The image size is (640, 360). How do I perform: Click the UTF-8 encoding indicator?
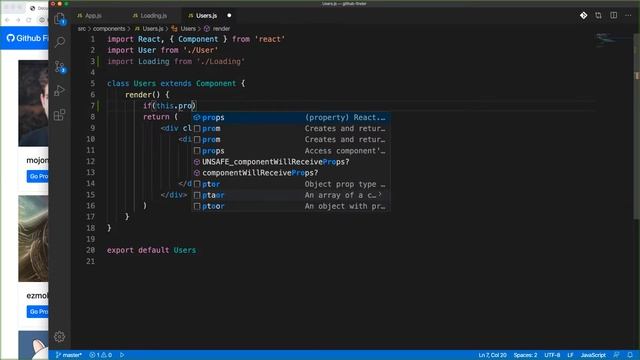[552, 355]
